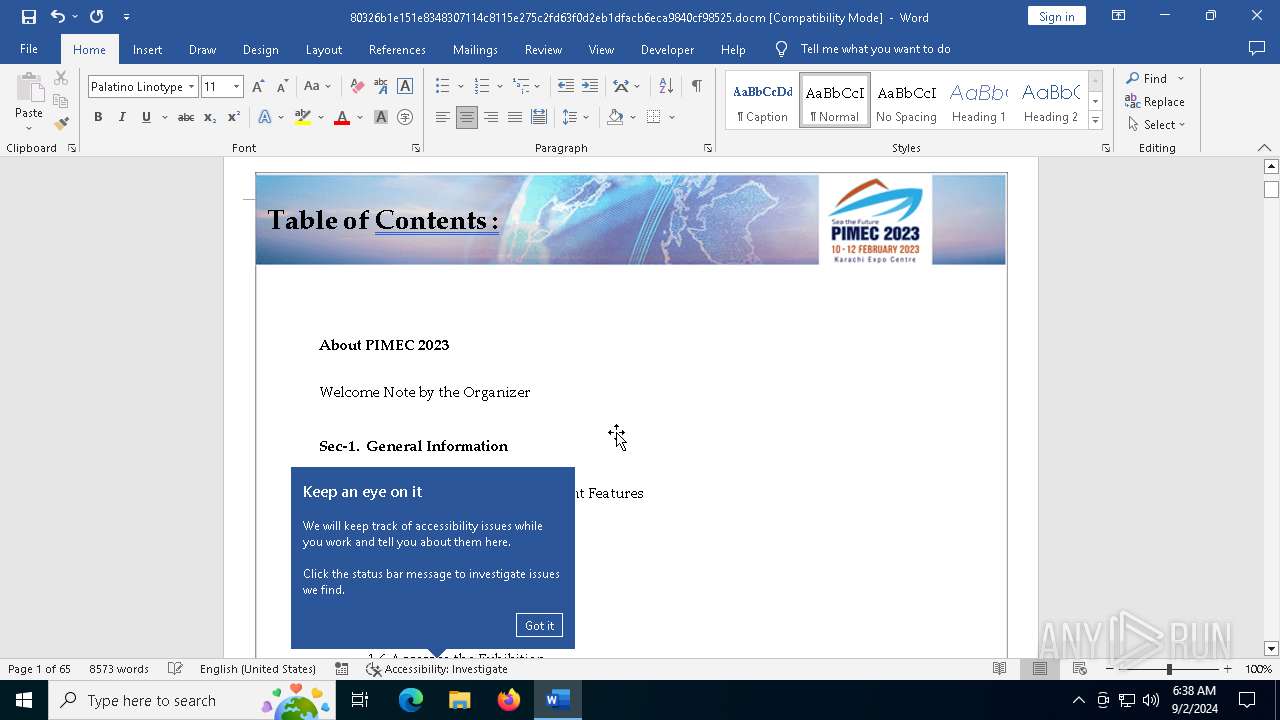The height and width of the screenshot is (720, 1280).
Task: Click the Accessibility: Investigate status
Action: point(436,669)
